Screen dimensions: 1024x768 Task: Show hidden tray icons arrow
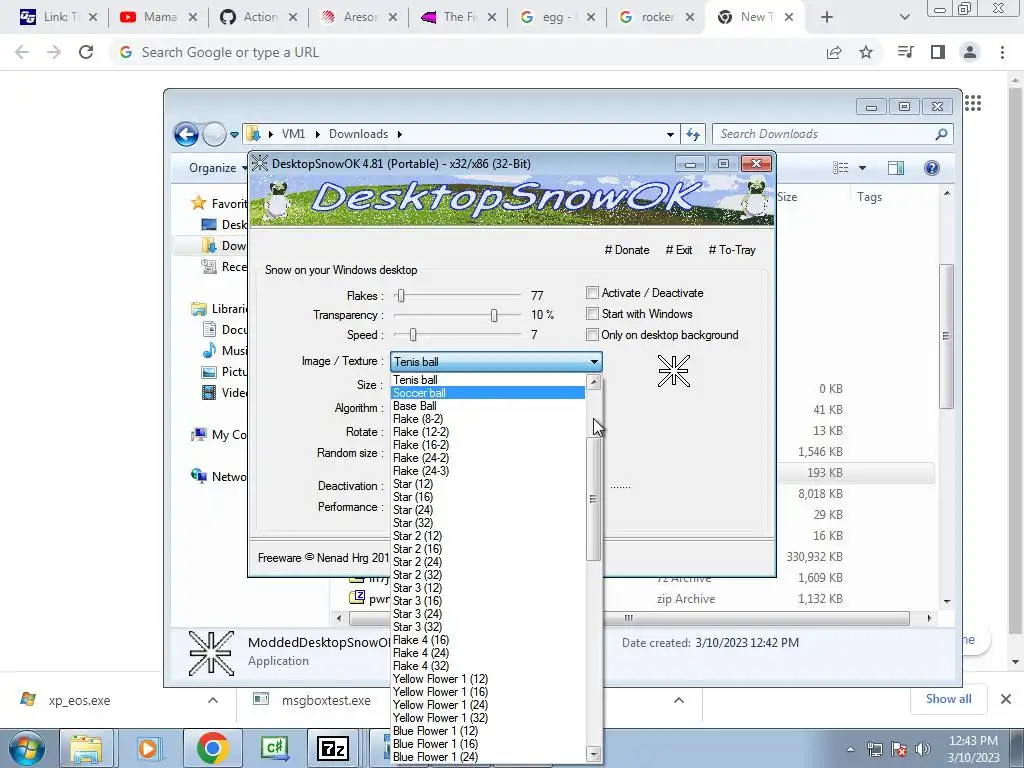click(x=850, y=749)
